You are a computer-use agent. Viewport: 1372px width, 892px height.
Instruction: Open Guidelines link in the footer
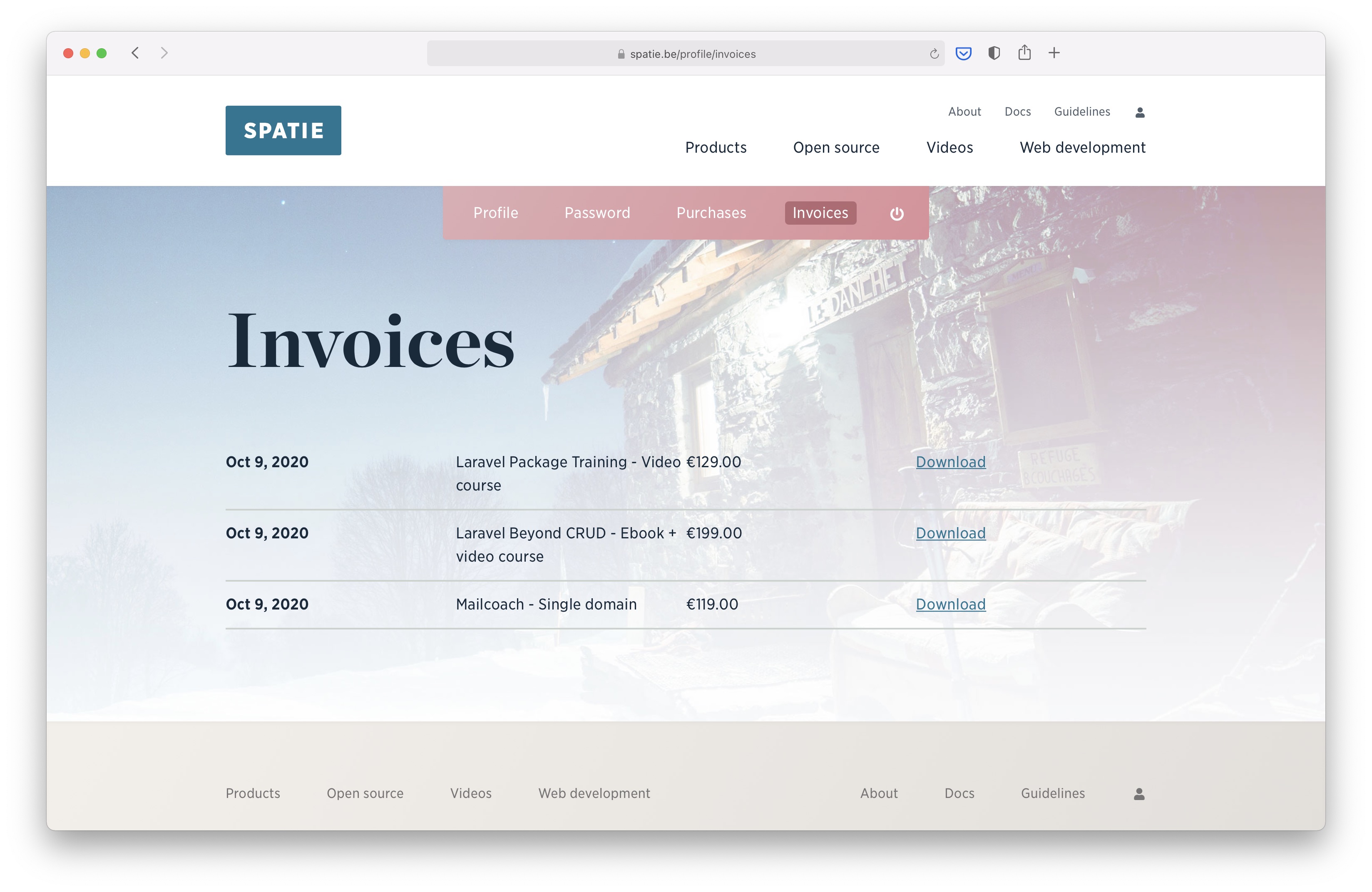point(1053,793)
